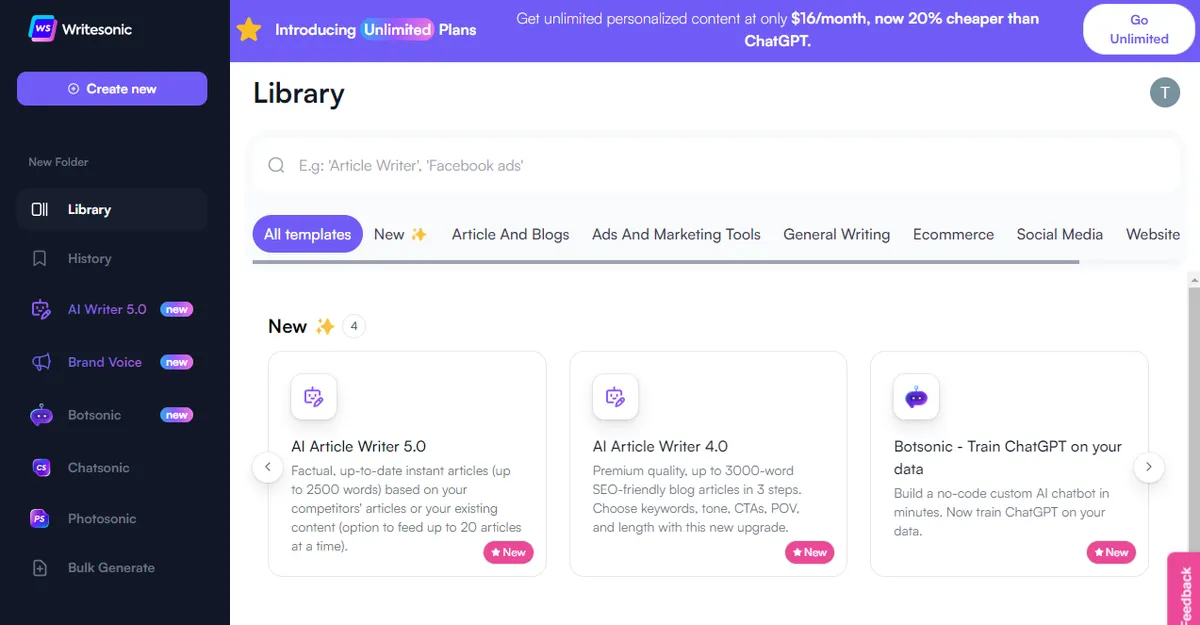Image resolution: width=1200 pixels, height=625 pixels.
Task: Click New badge on AI Article Writer 5.0
Action: (x=509, y=552)
